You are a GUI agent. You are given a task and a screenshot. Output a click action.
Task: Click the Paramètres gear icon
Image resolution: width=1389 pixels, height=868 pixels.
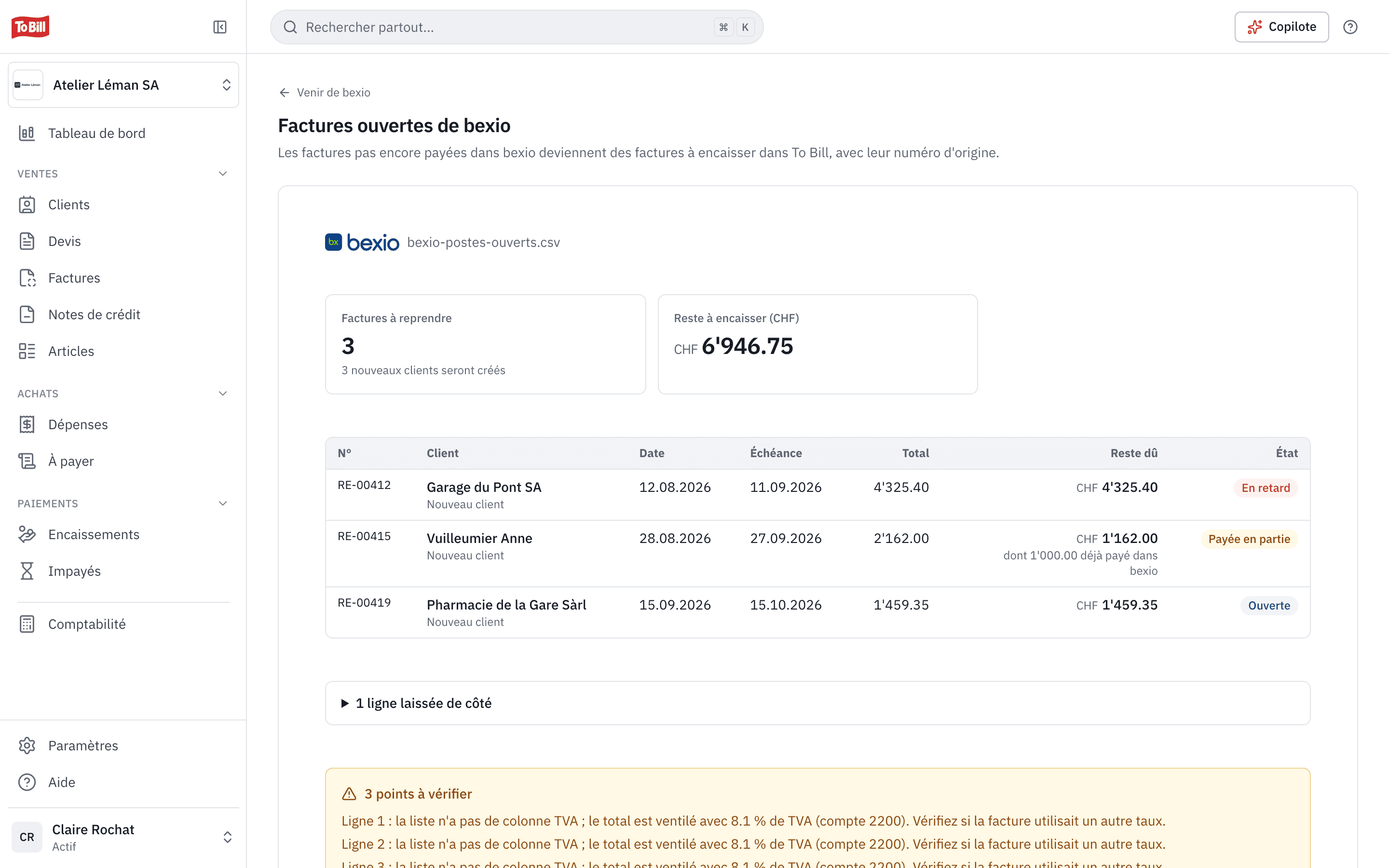(x=27, y=746)
